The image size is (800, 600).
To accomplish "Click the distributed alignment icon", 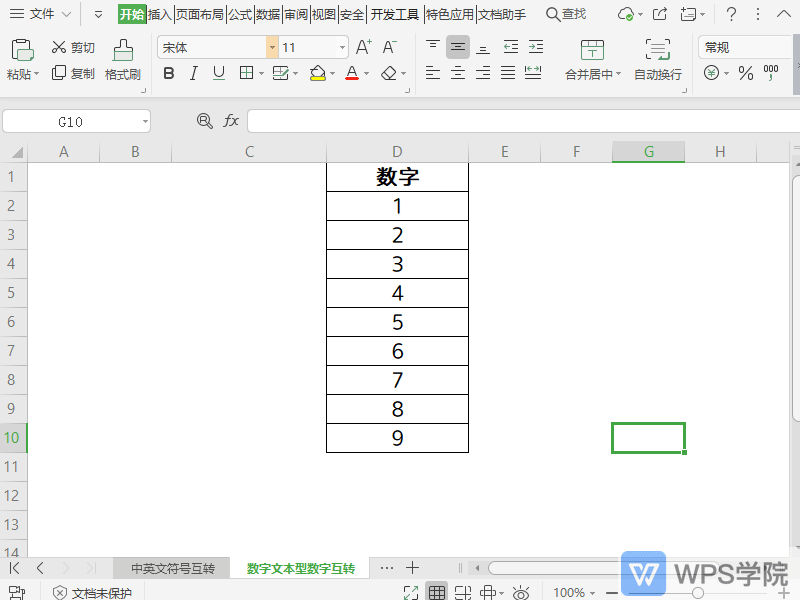I will [533, 73].
